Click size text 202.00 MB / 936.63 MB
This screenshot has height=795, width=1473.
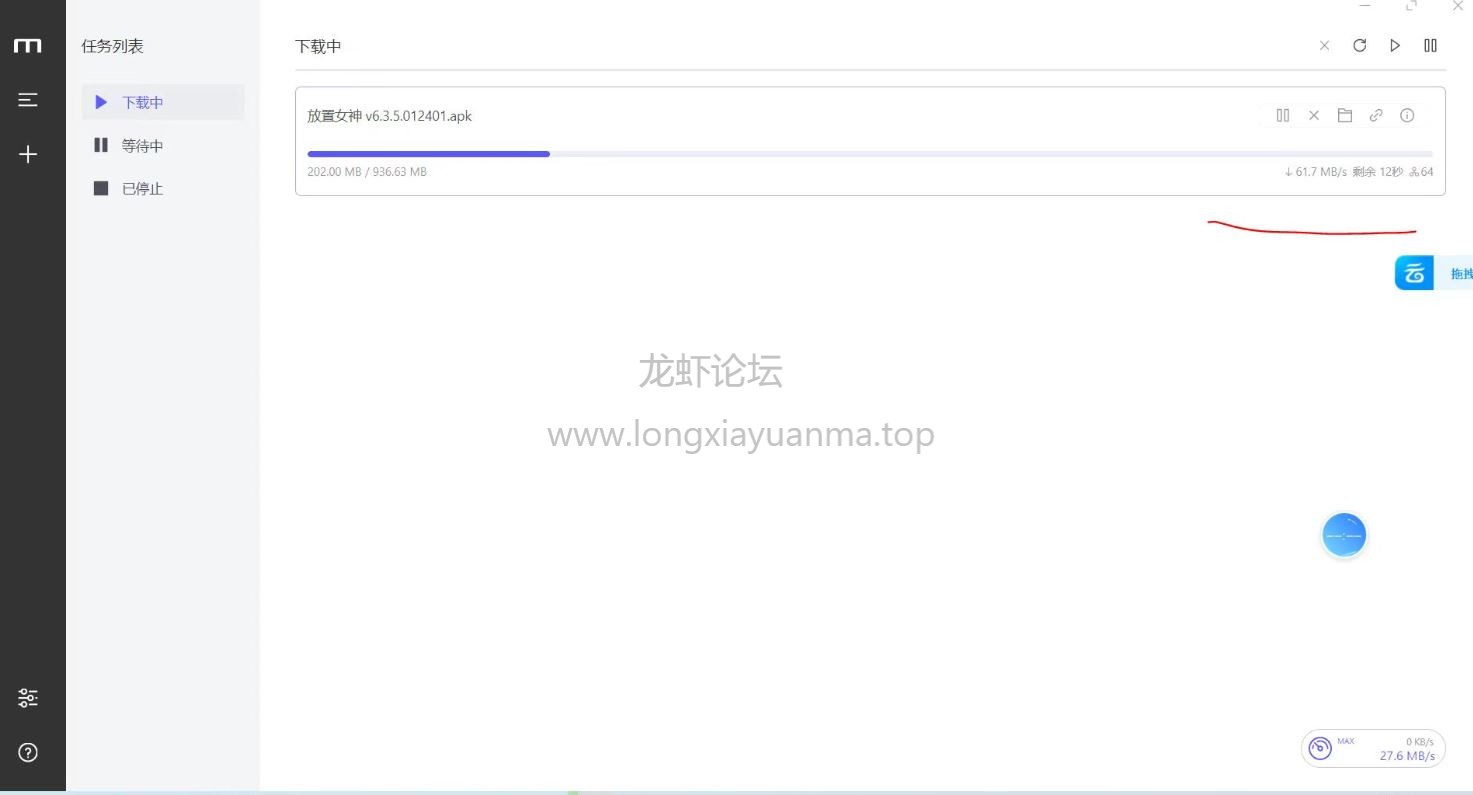coord(367,172)
